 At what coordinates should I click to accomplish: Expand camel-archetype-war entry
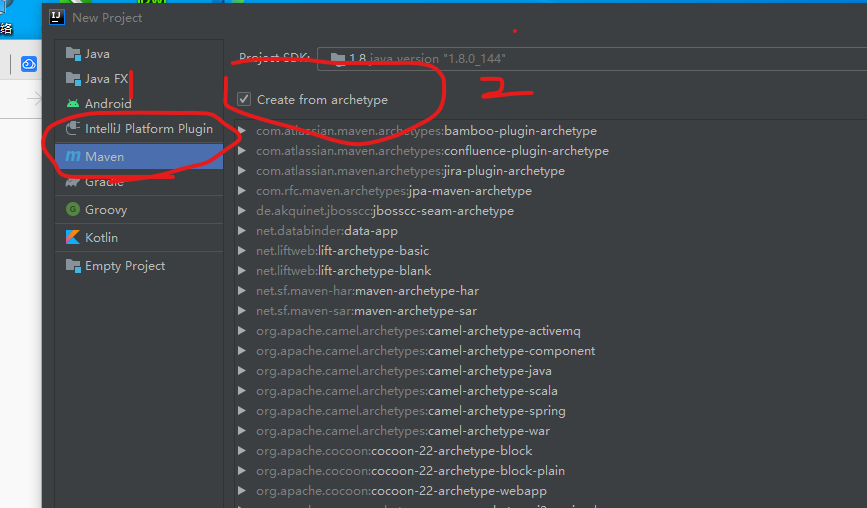242,431
